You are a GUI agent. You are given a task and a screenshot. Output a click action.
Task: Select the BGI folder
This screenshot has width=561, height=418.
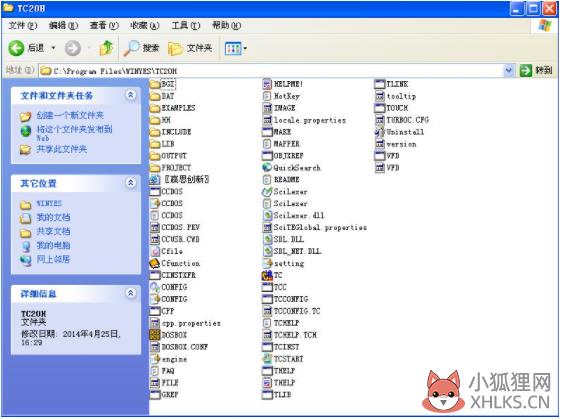163,84
